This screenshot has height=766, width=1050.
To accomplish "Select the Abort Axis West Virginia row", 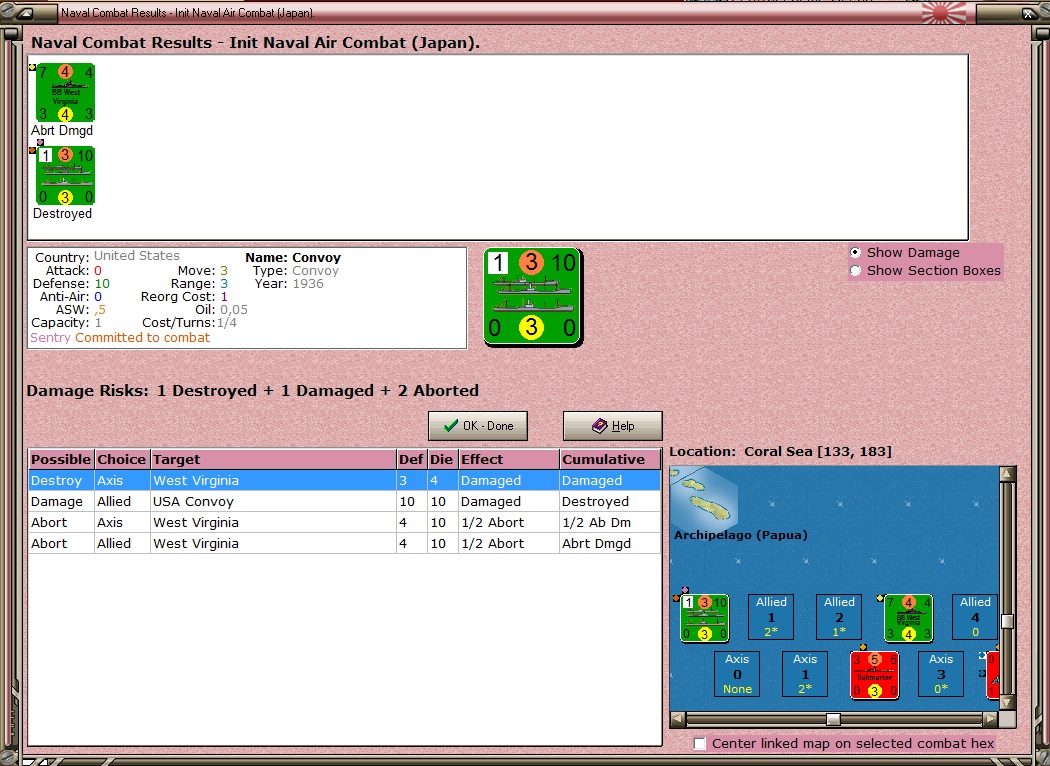I will [344, 522].
